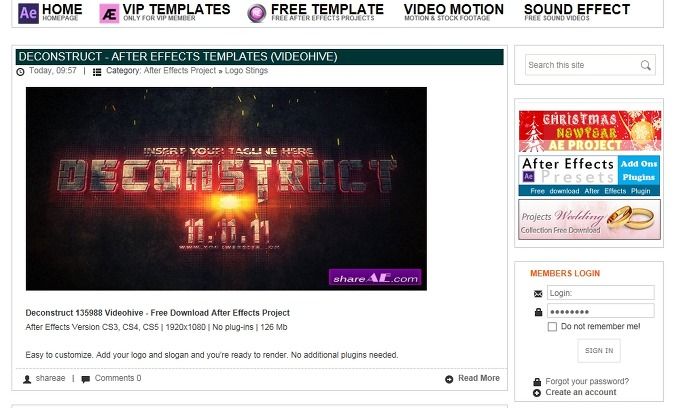Open the After Effects Project category link
This screenshot has width=683, height=408.
(x=180, y=71)
